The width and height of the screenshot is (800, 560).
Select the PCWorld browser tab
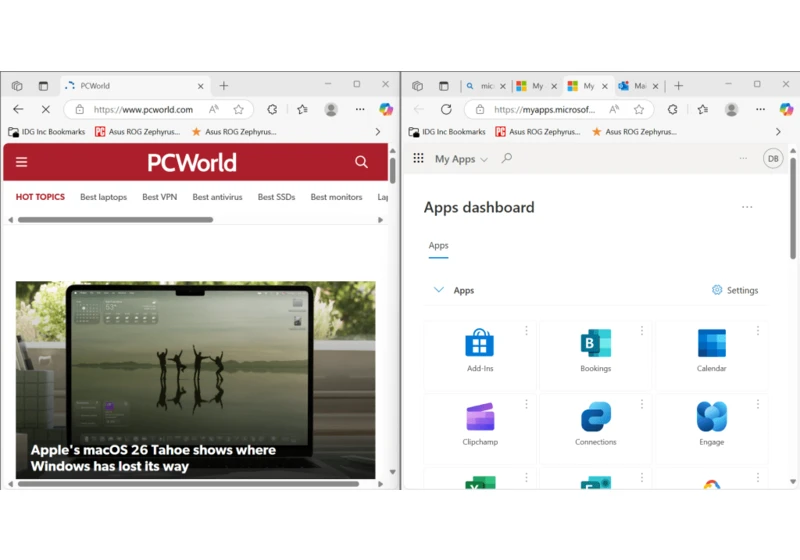coord(135,86)
